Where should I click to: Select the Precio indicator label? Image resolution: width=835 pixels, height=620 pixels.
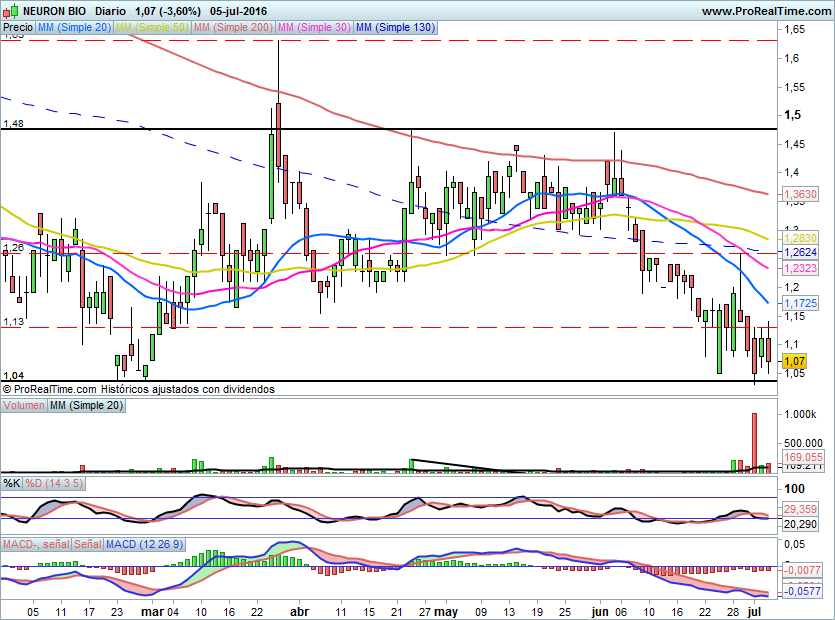click(x=18, y=28)
